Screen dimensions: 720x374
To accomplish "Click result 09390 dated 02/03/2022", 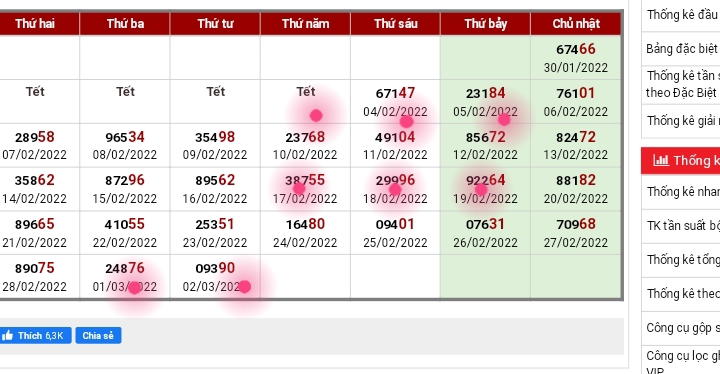I will click(215, 277).
